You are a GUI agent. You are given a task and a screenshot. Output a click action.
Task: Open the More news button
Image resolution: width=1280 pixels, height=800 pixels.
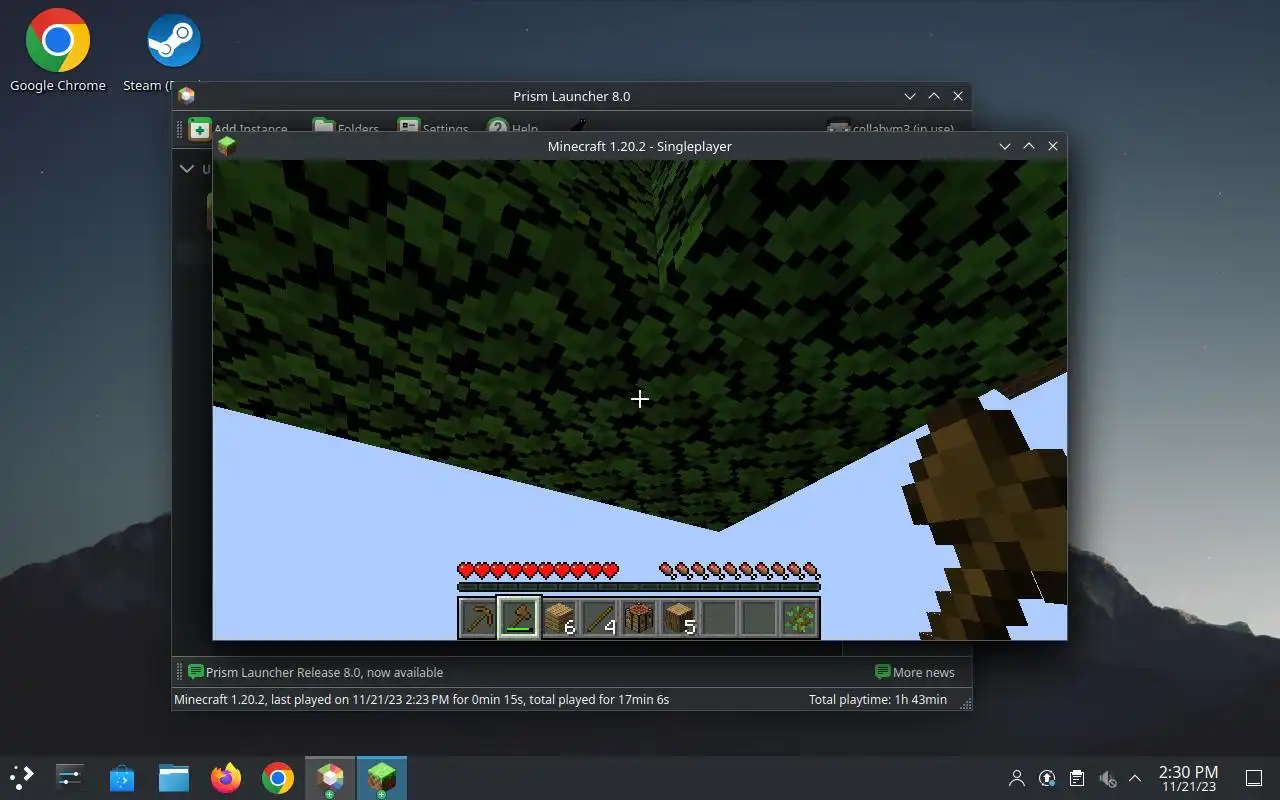click(915, 672)
